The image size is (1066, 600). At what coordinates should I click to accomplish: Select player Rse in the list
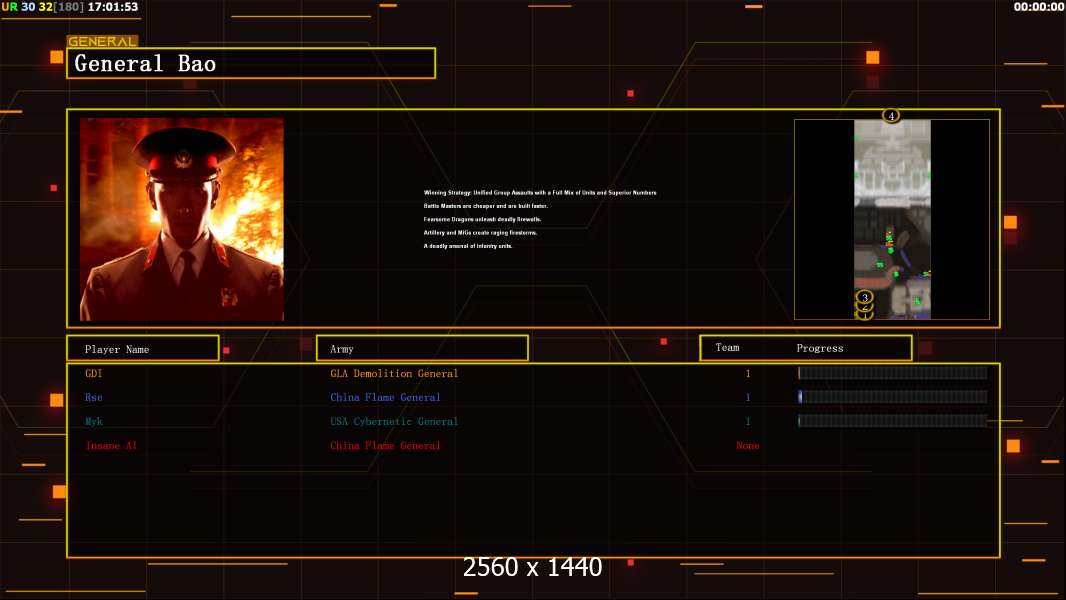[x=94, y=397]
